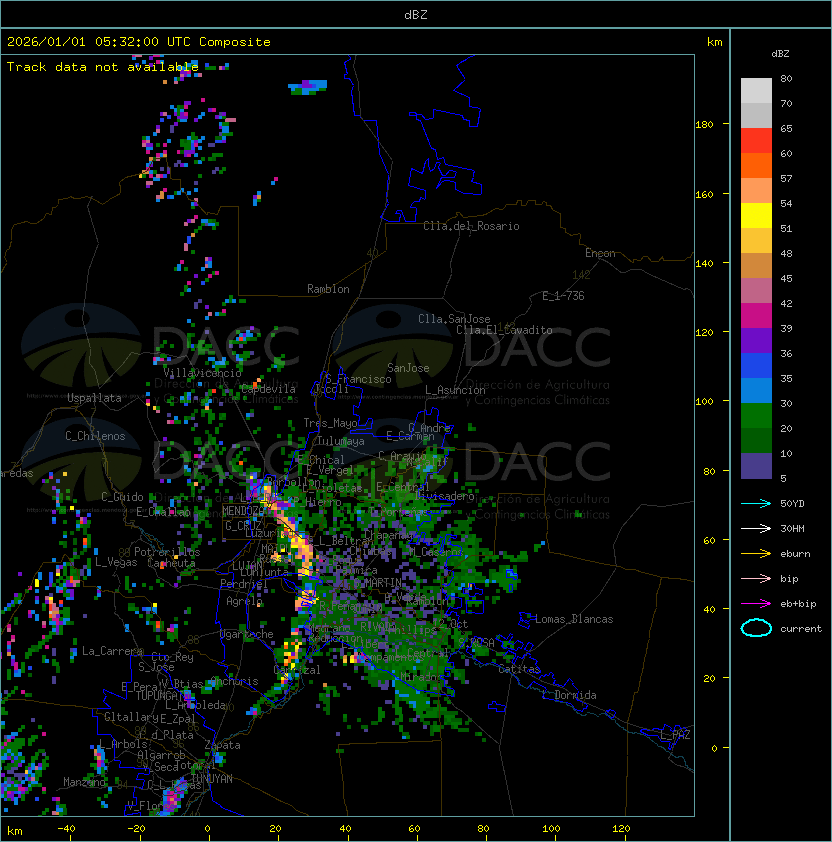Click the '-40' tick on the horizontal km axis
The width and height of the screenshot is (832, 842).
[67, 829]
